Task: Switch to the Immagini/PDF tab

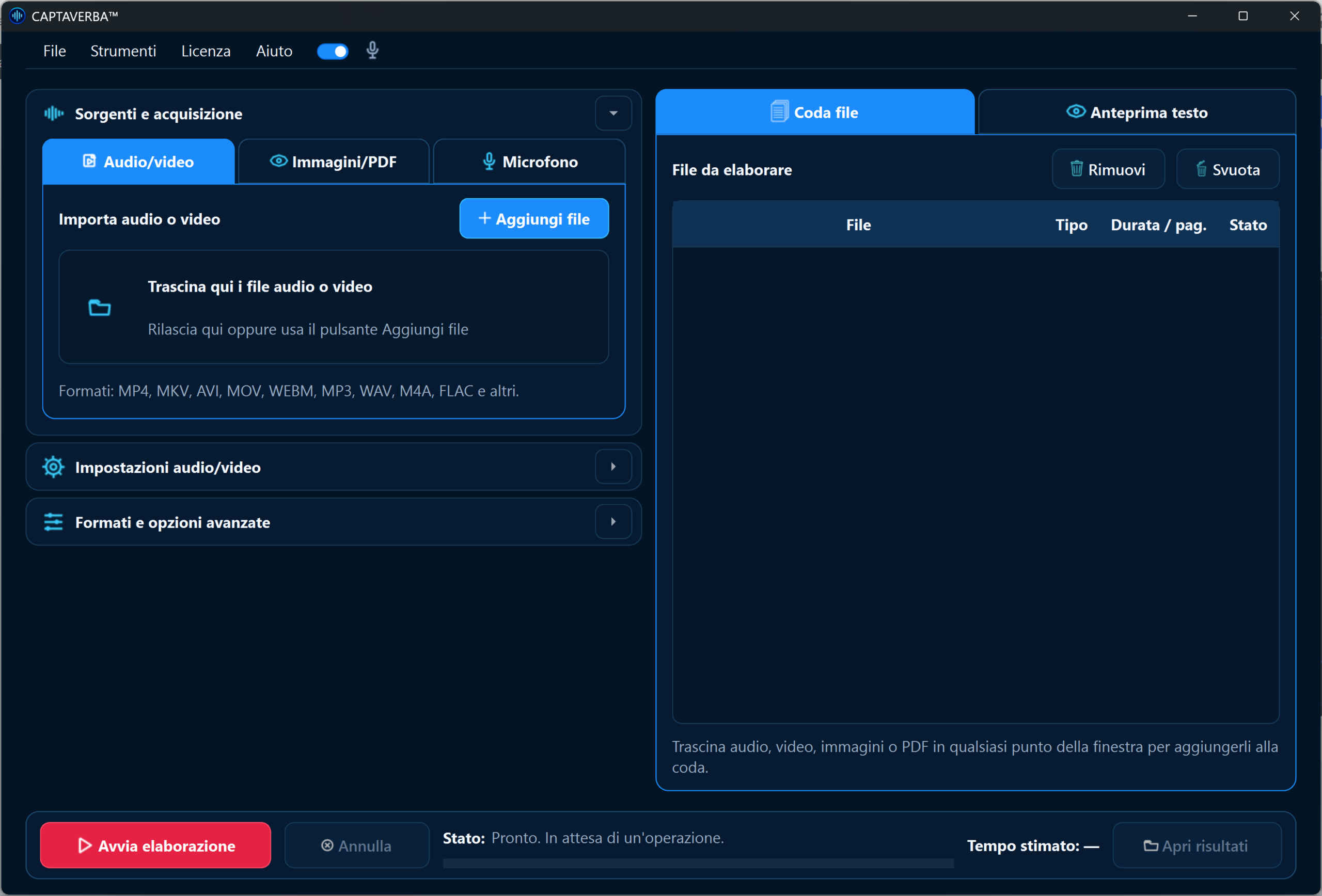Action: pyautogui.click(x=334, y=162)
